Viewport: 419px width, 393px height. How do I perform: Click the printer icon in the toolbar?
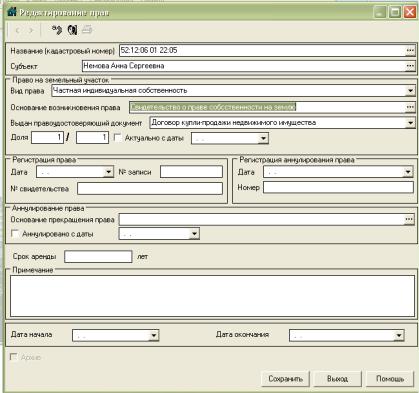click(87, 30)
